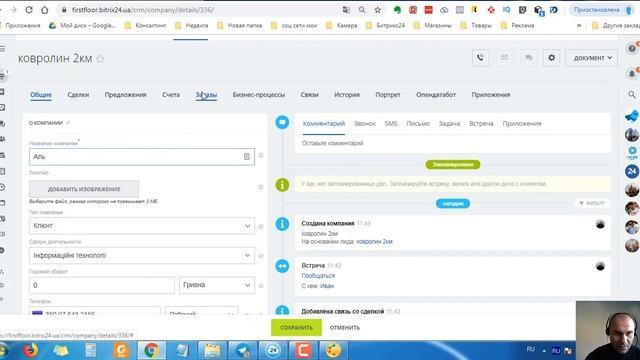Click the blue 24 icon in the right sidebar
Viewport: 640px width, 360px height.
632,171
